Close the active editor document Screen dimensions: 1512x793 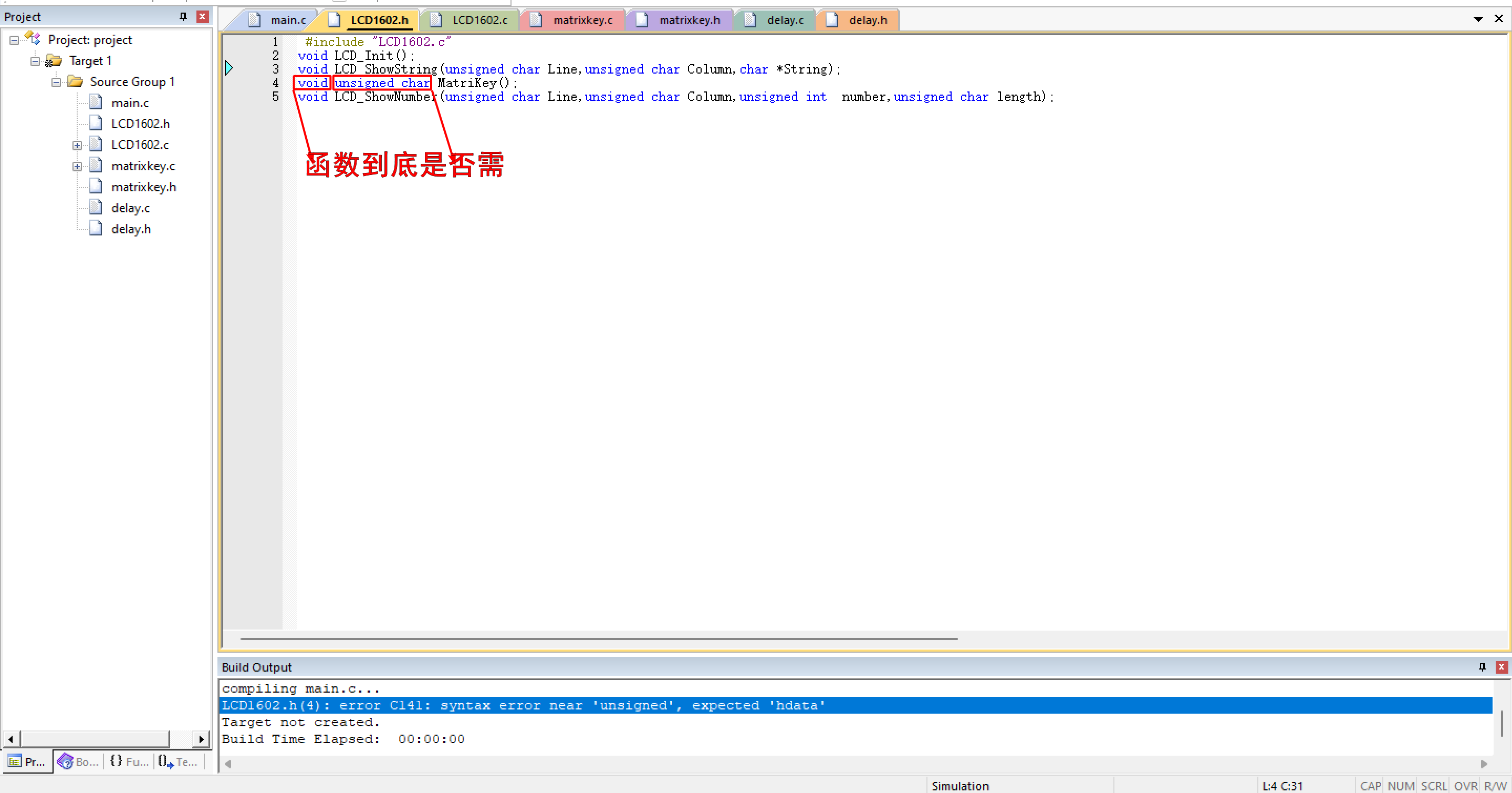[x=1498, y=19]
